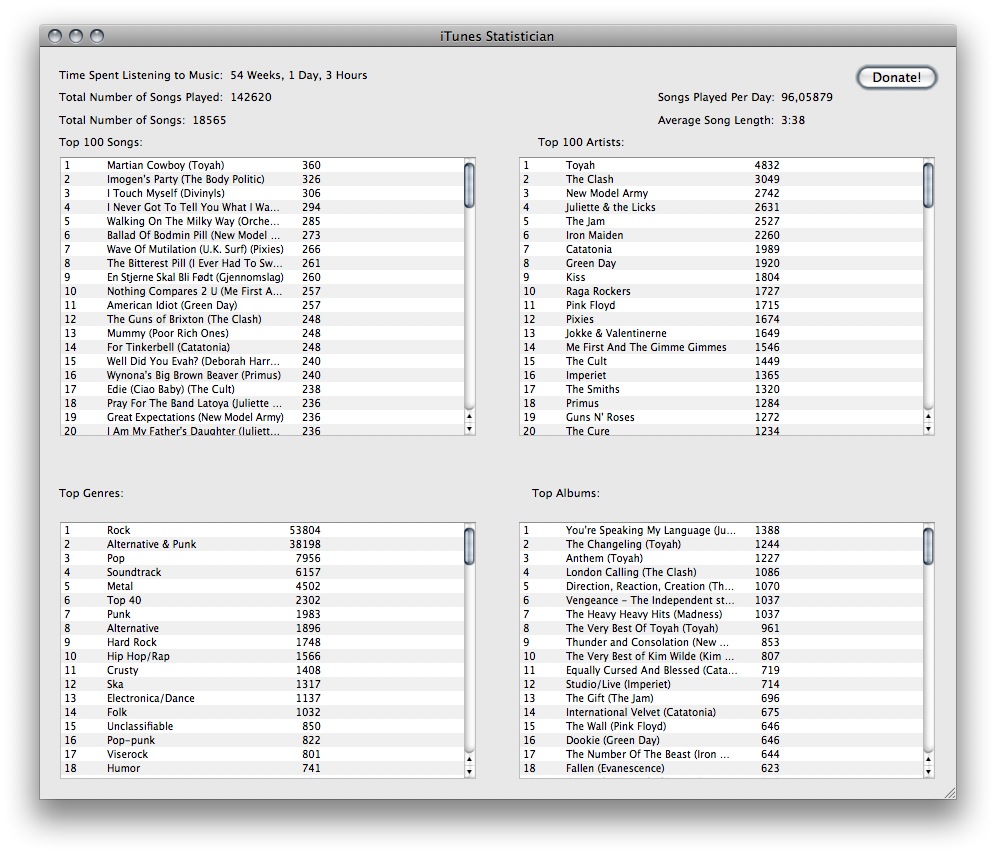
Task: Minimize the iTunes Statistician window
Action: [76, 36]
